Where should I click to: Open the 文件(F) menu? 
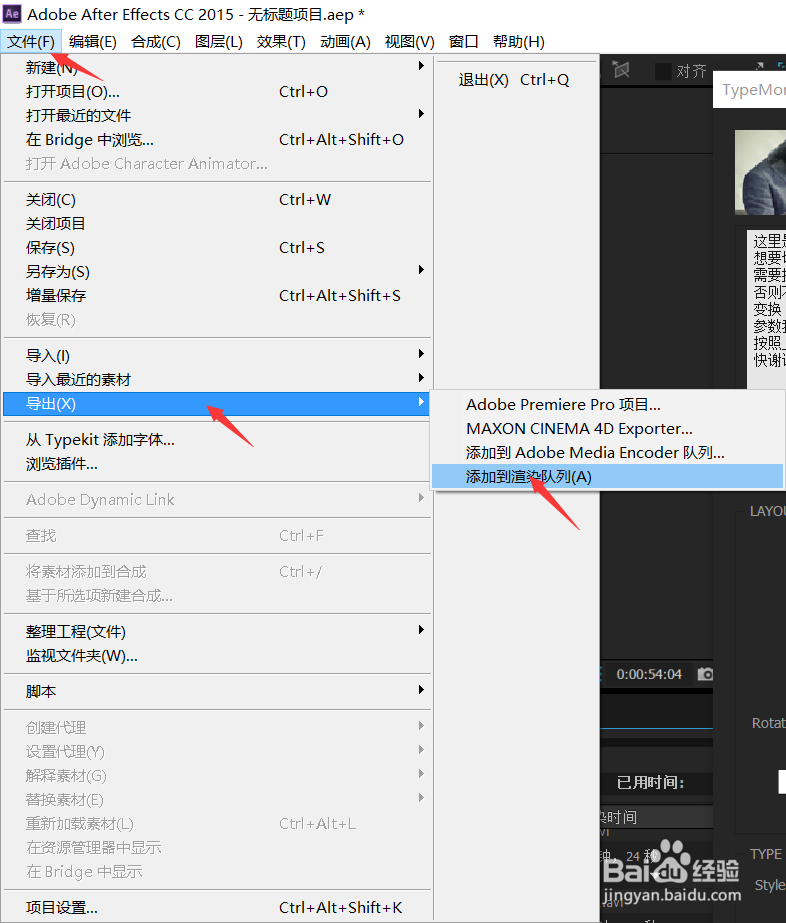click(x=31, y=42)
